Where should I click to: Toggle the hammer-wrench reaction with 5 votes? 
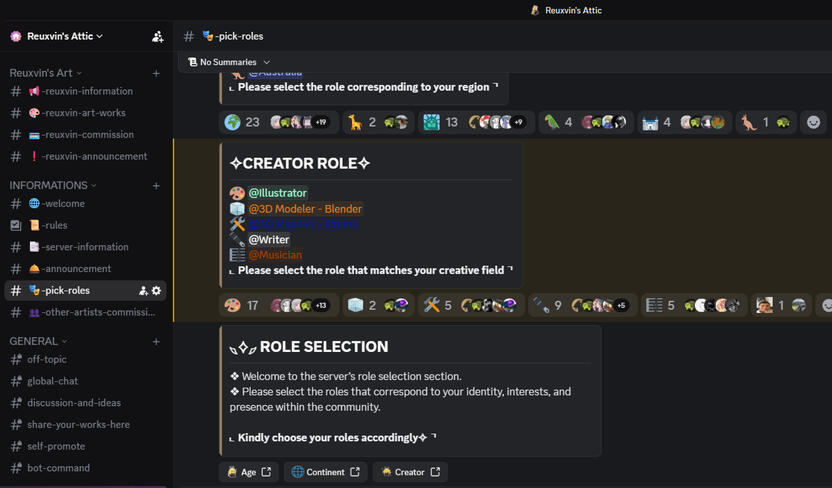point(471,306)
